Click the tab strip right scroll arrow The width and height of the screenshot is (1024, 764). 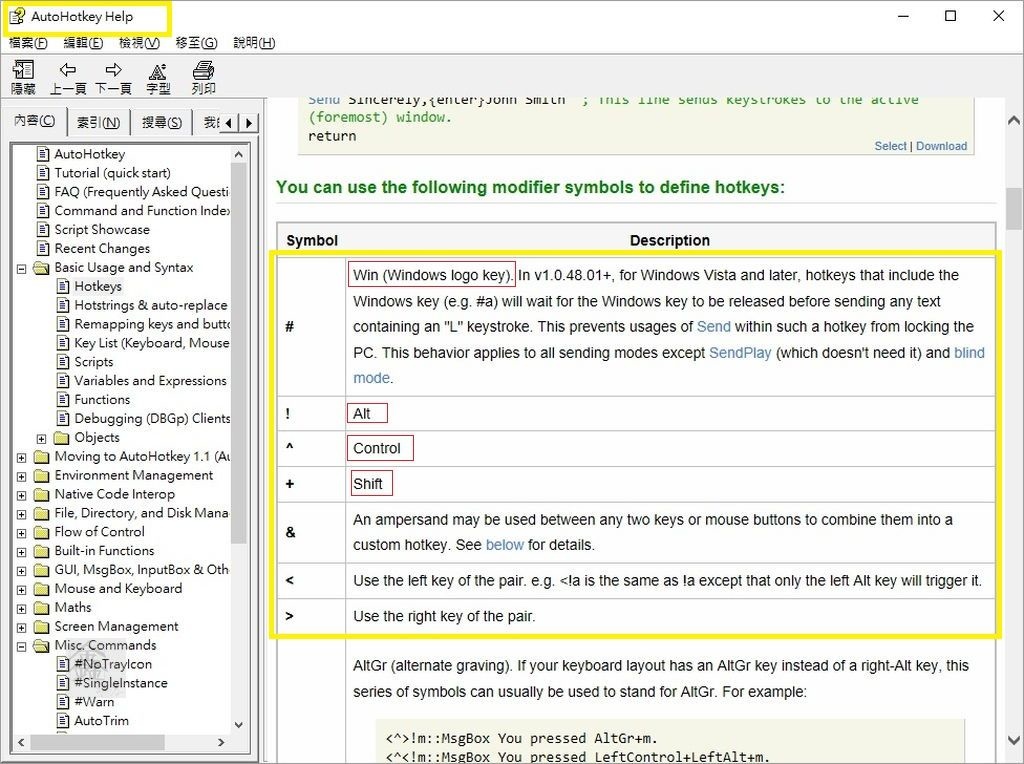click(249, 123)
